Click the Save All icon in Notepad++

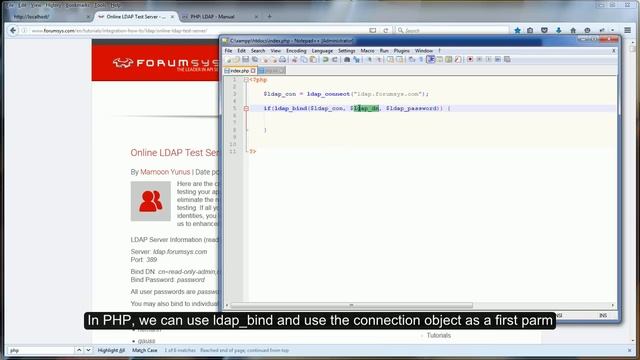(255, 60)
